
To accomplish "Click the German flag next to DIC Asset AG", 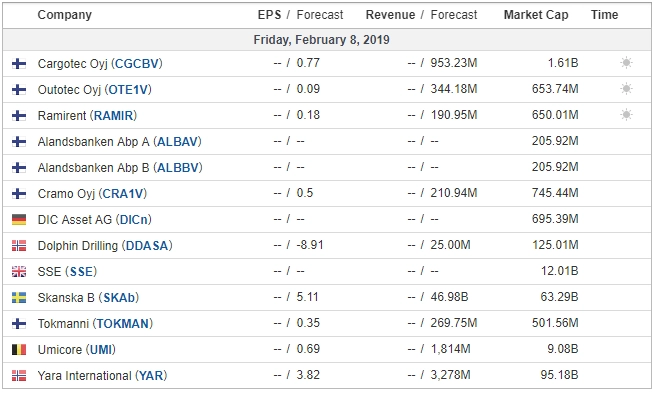I will pyautogui.click(x=19, y=220).
